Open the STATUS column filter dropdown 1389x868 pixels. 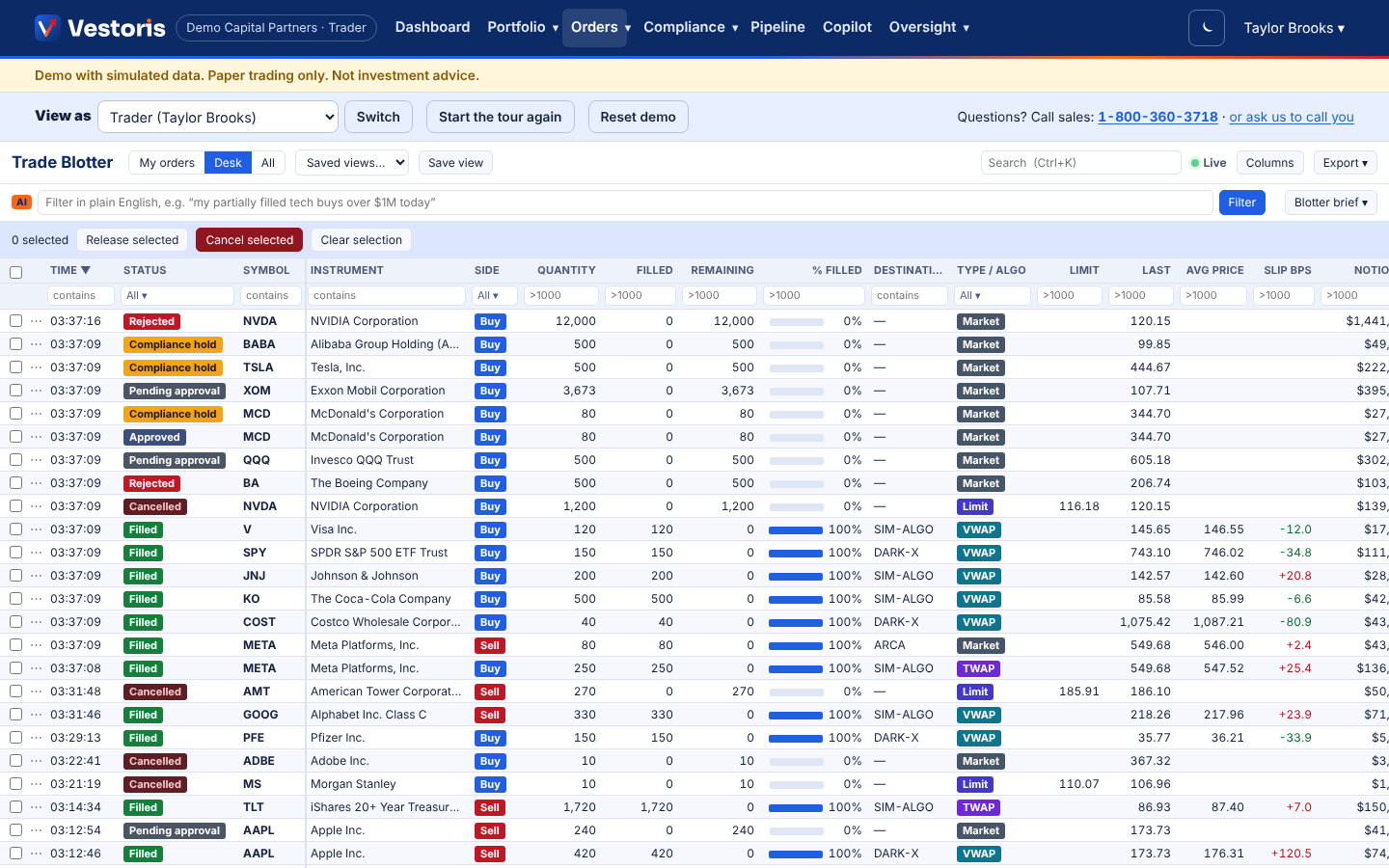point(177,295)
